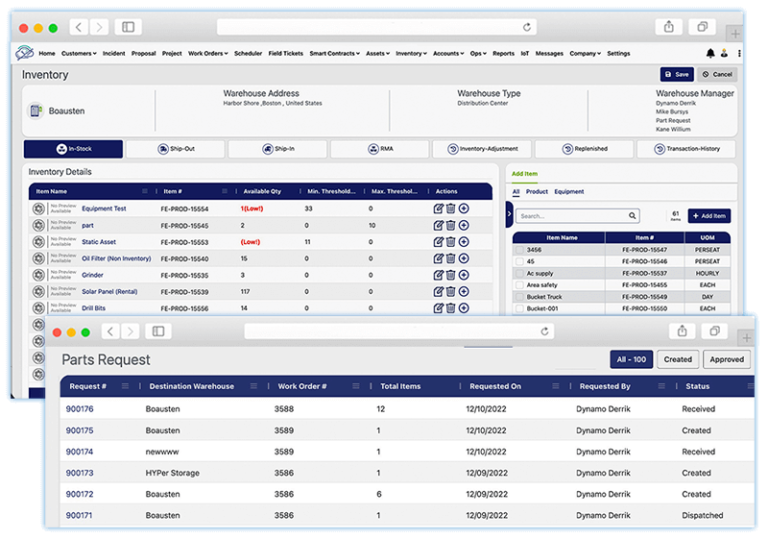
Task: Click plus icon on Equipment Test row
Action: click(x=464, y=209)
